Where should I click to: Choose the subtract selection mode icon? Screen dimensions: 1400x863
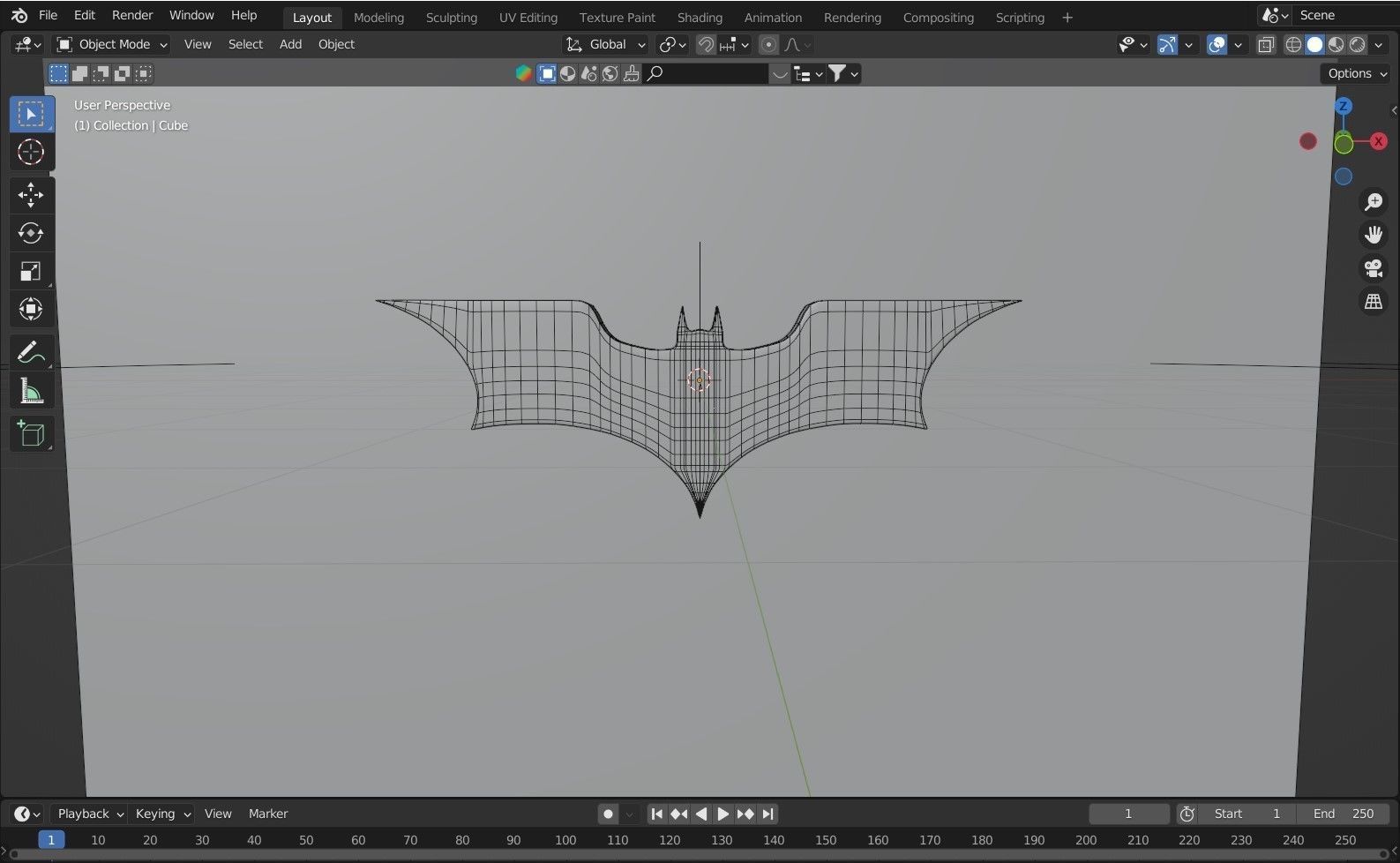pos(101,73)
